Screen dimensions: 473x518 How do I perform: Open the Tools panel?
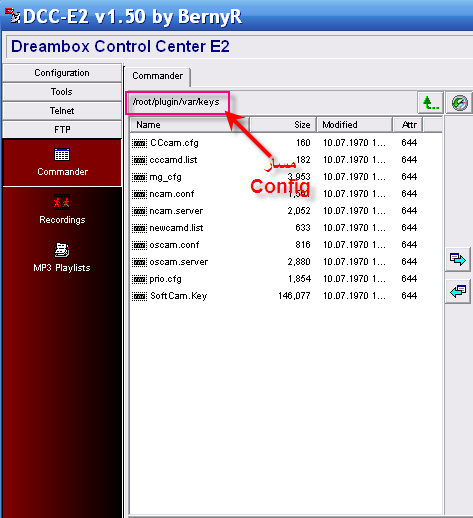pyautogui.click(x=62, y=92)
